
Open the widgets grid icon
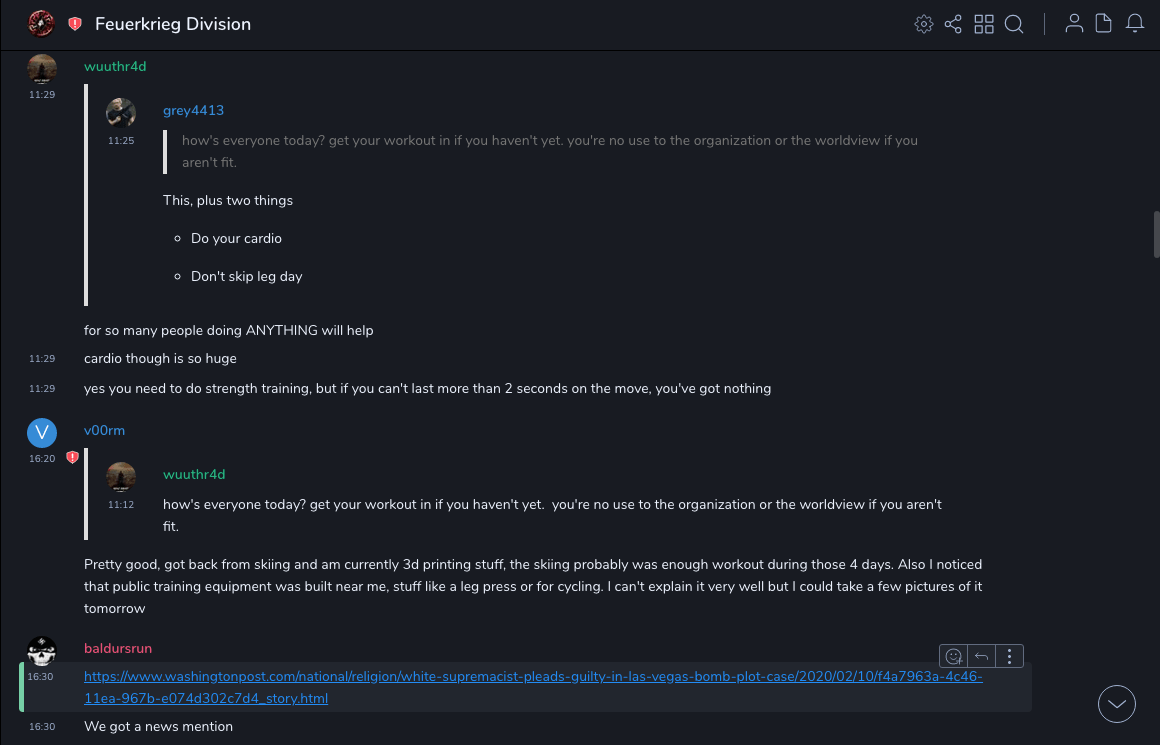click(x=984, y=24)
